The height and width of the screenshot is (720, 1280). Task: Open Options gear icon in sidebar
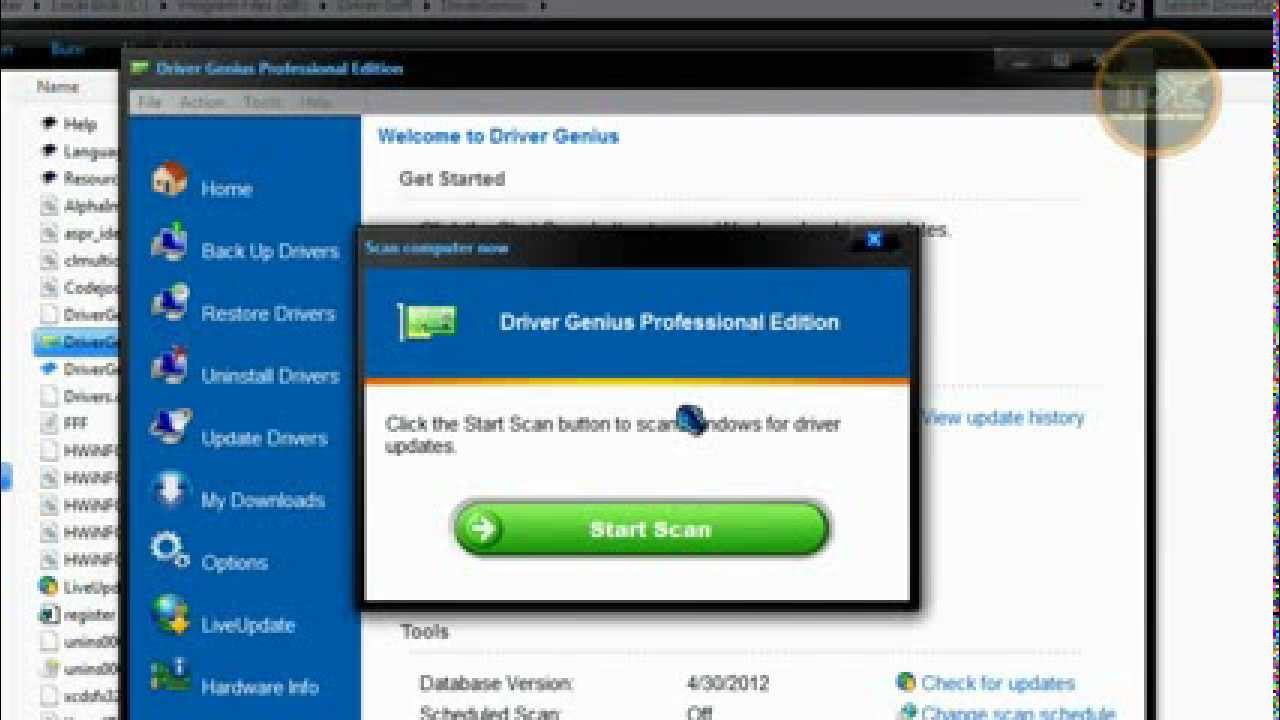tap(170, 552)
